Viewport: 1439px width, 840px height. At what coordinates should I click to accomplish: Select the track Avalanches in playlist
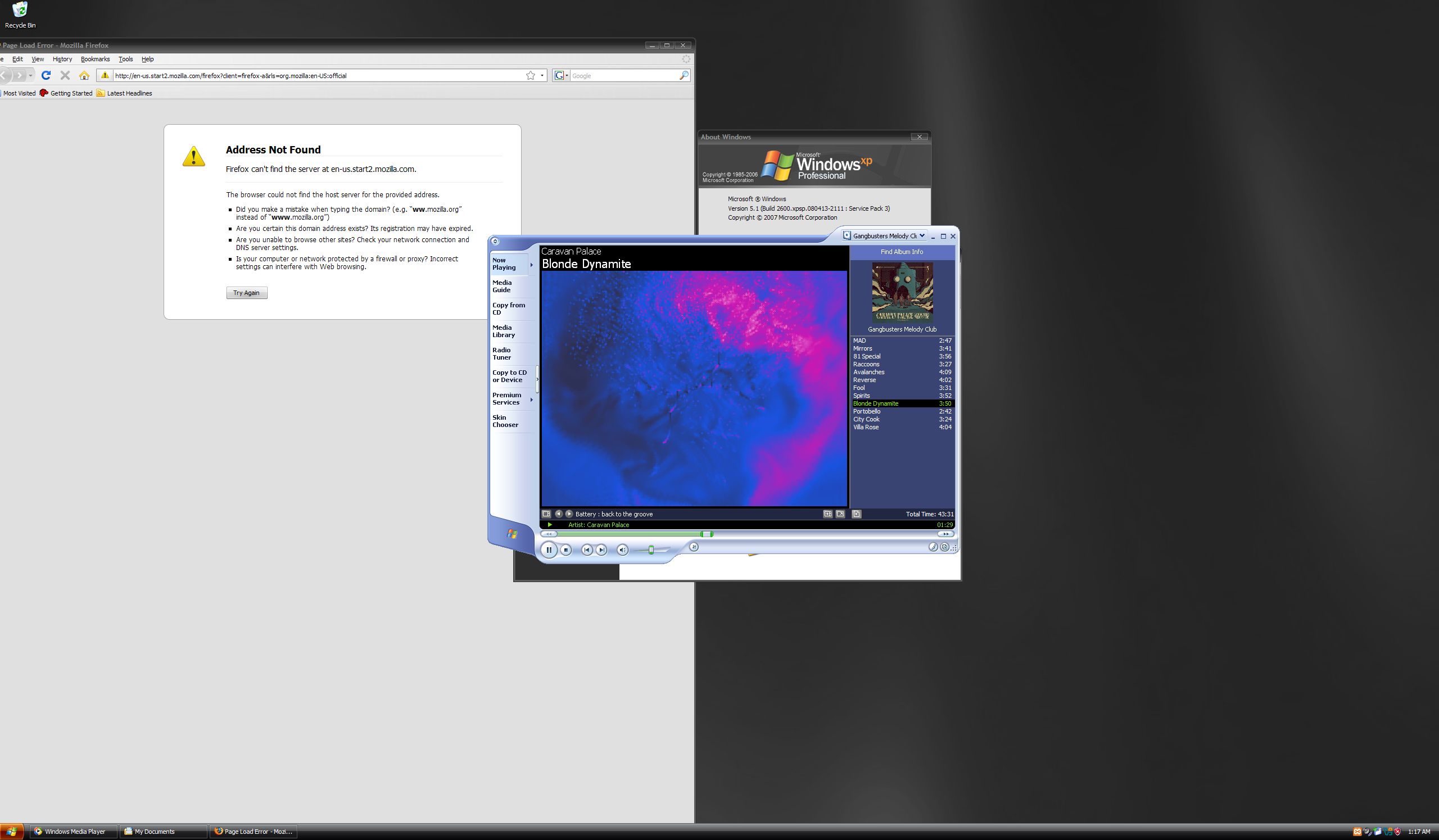coord(902,372)
